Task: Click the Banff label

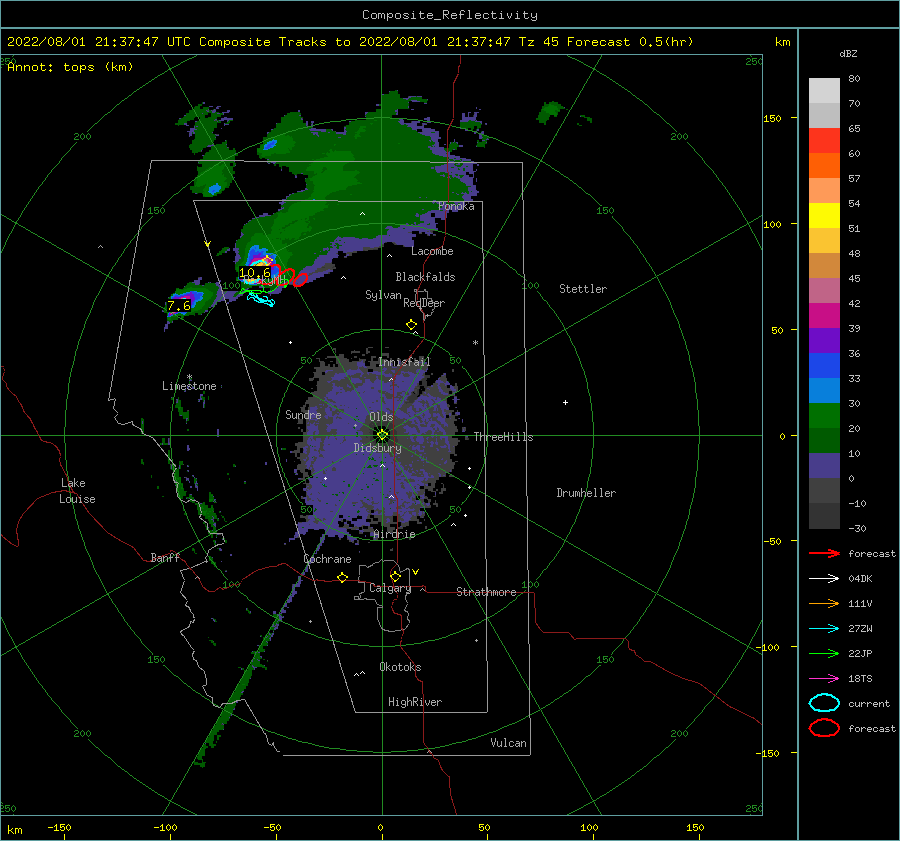Action: tap(165, 557)
